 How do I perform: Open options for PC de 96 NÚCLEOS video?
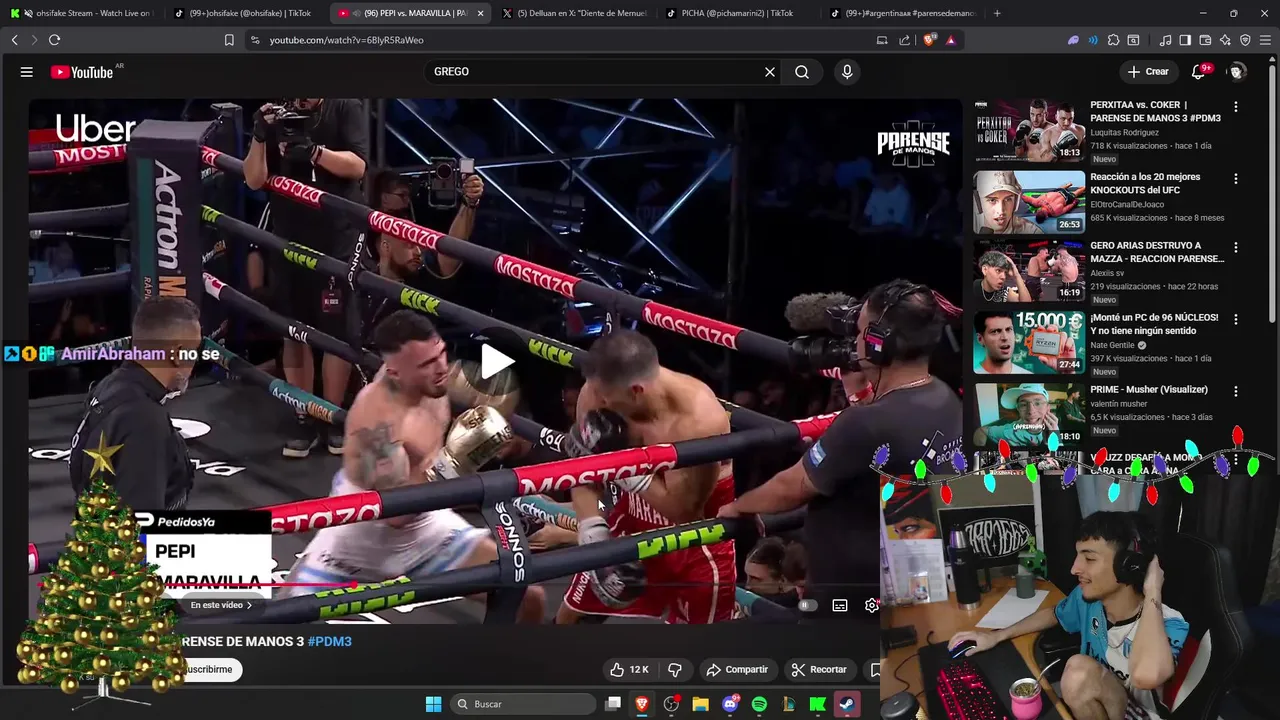click(x=1236, y=319)
